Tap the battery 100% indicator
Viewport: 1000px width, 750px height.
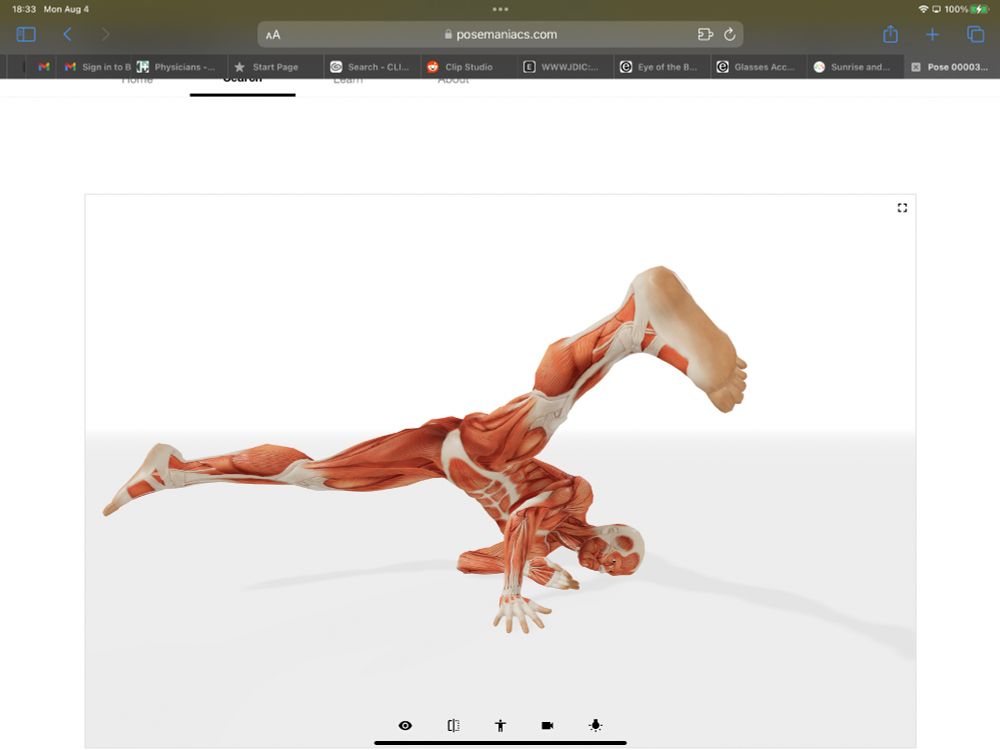coord(966,9)
